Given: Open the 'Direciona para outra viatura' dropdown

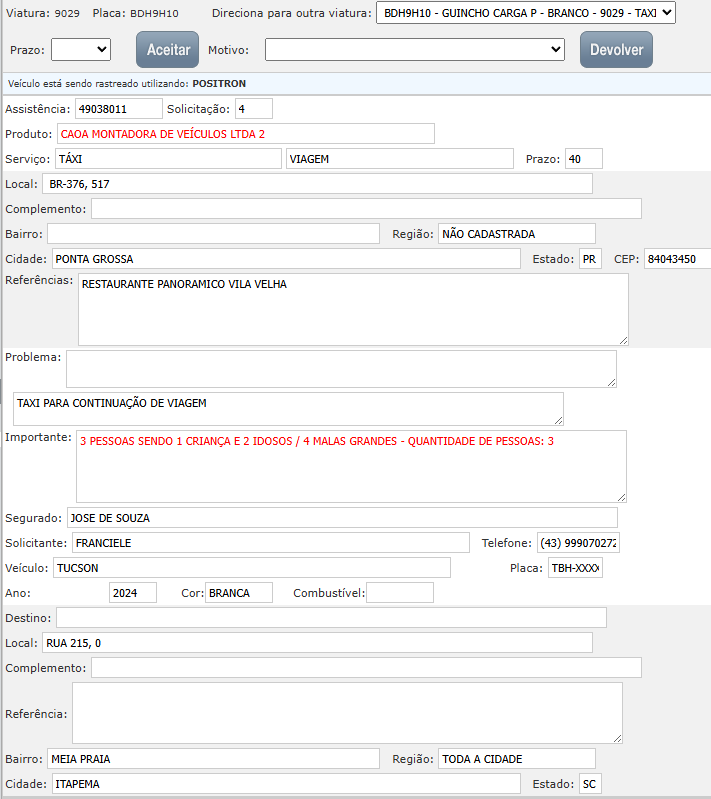Looking at the screenshot, I should (x=525, y=13).
